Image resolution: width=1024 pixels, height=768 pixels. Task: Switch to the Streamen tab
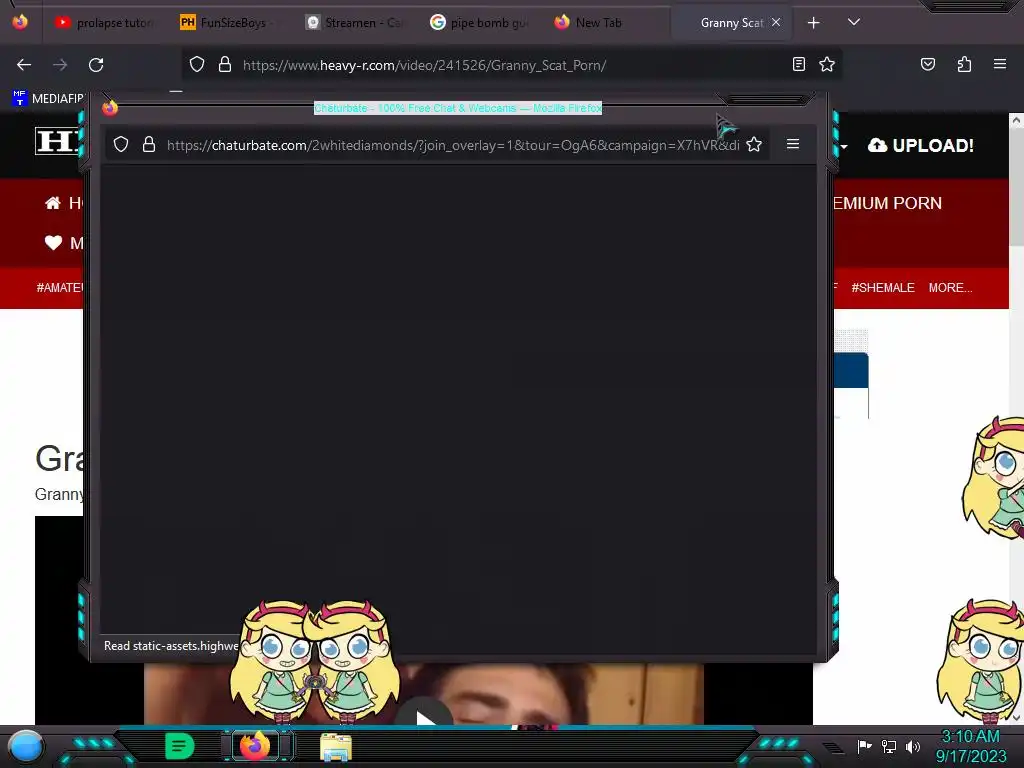(353, 23)
